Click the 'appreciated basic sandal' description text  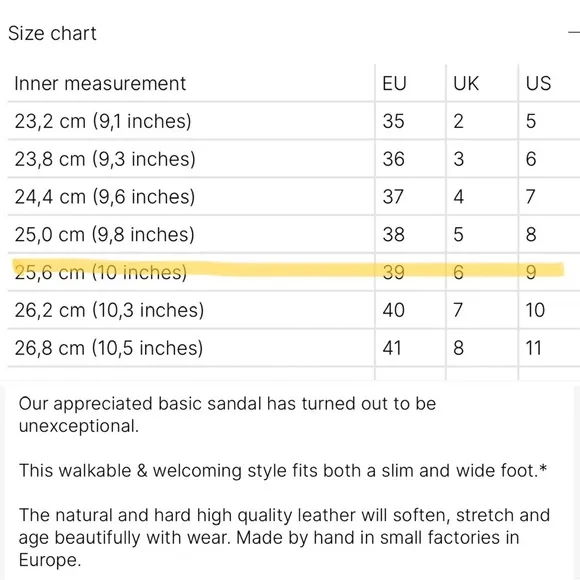tap(227, 415)
